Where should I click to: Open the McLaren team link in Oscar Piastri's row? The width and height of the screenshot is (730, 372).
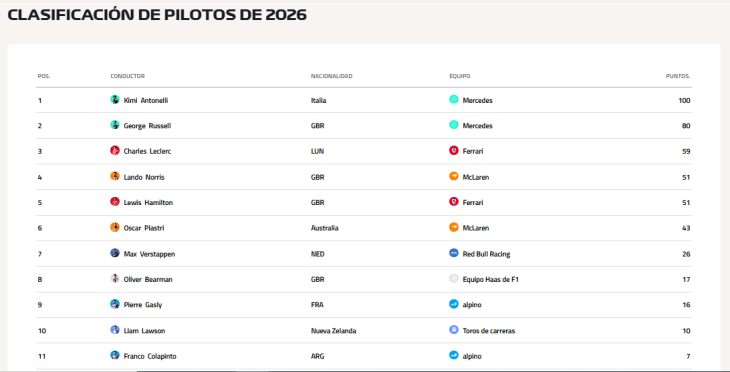tap(476, 228)
